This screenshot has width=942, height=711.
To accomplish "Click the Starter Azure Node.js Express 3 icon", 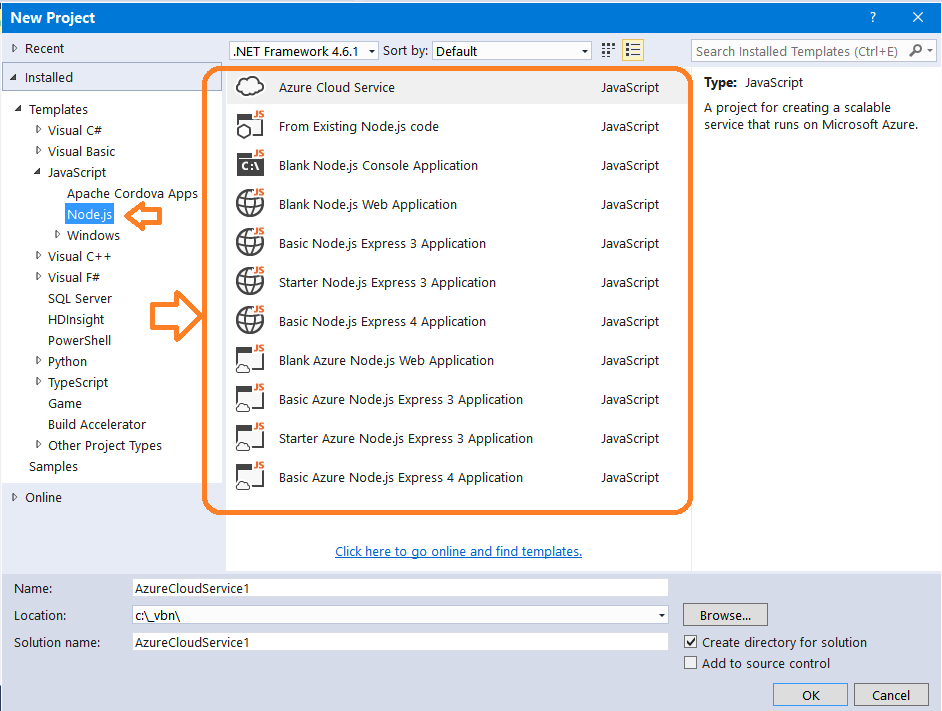I will coord(250,437).
